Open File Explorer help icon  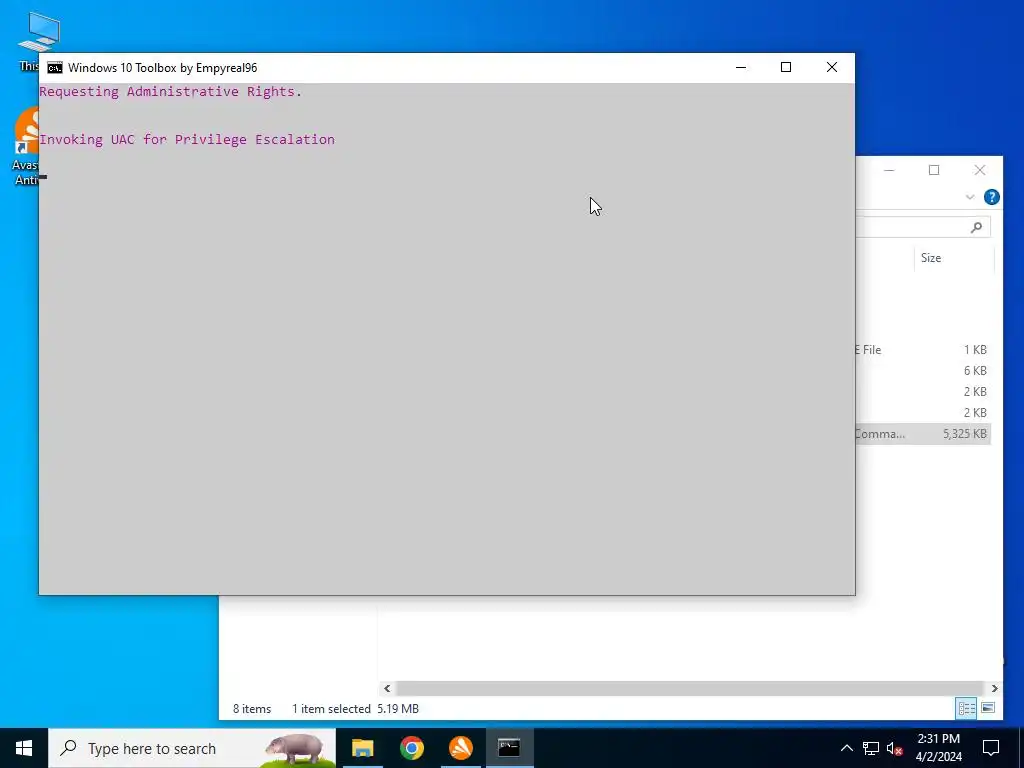[991, 197]
